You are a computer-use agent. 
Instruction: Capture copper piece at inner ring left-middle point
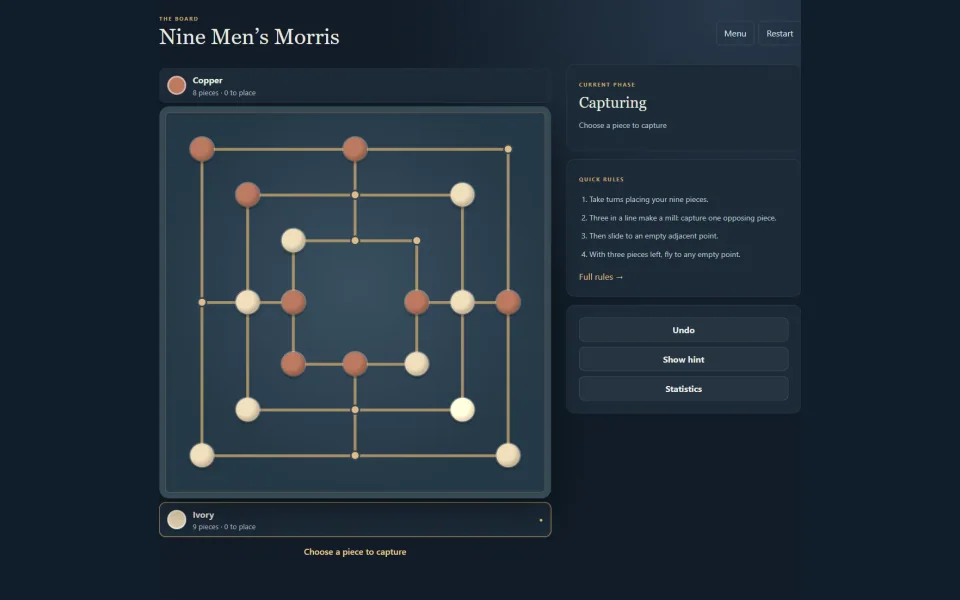293,302
